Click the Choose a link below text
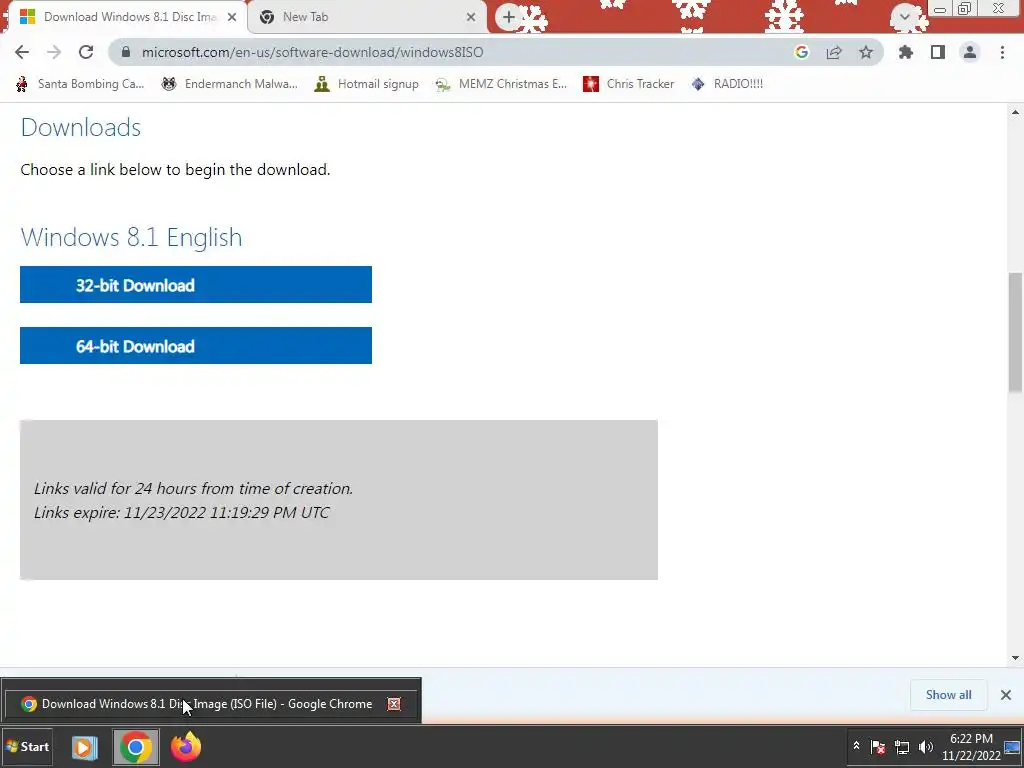The height and width of the screenshot is (768, 1024). click(x=175, y=170)
